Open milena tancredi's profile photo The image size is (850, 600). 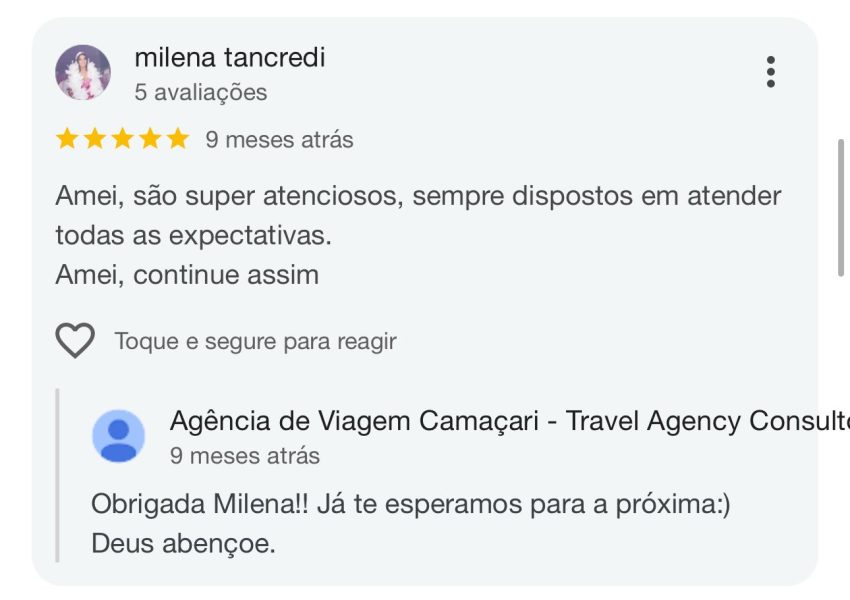pos(83,73)
